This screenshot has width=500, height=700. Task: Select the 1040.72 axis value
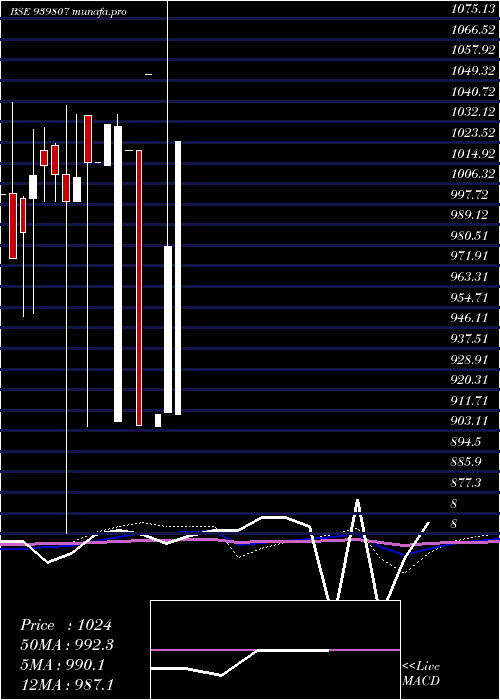tap(473, 92)
